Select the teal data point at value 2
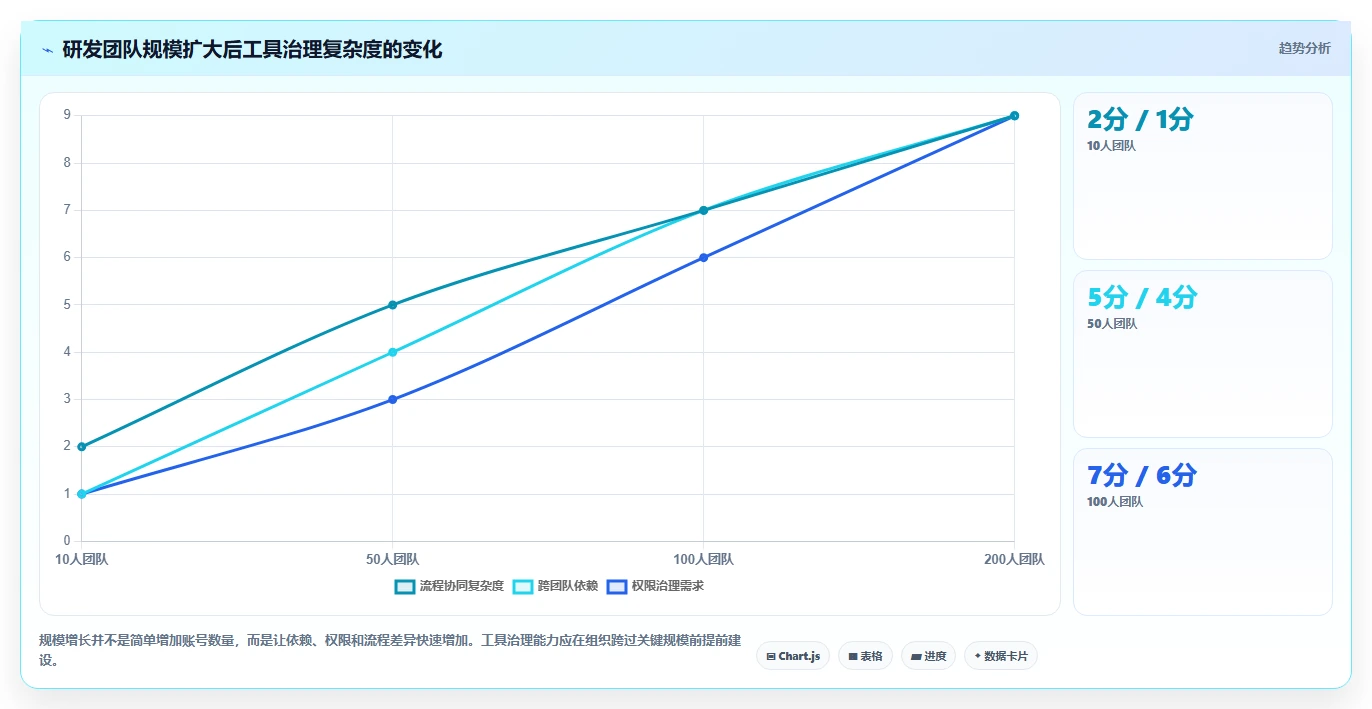This screenshot has height=709, width=1372. (82, 447)
